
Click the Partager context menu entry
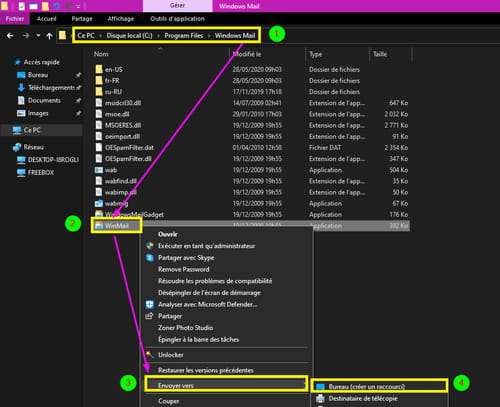170,316
